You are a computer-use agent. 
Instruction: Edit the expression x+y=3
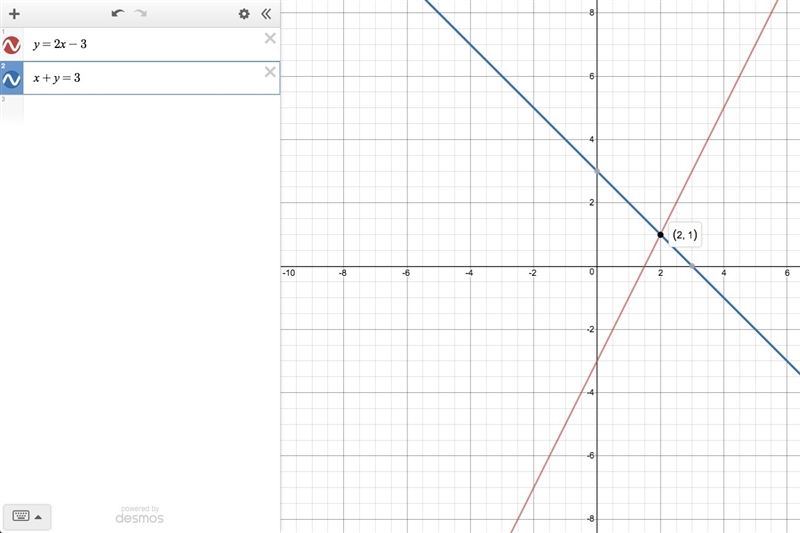[57, 78]
